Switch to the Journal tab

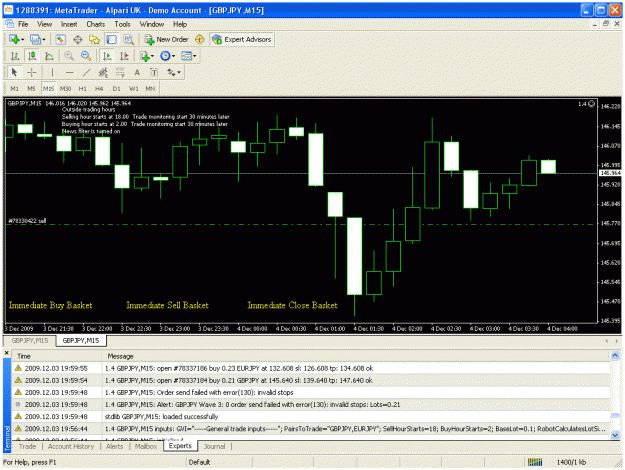point(214,446)
